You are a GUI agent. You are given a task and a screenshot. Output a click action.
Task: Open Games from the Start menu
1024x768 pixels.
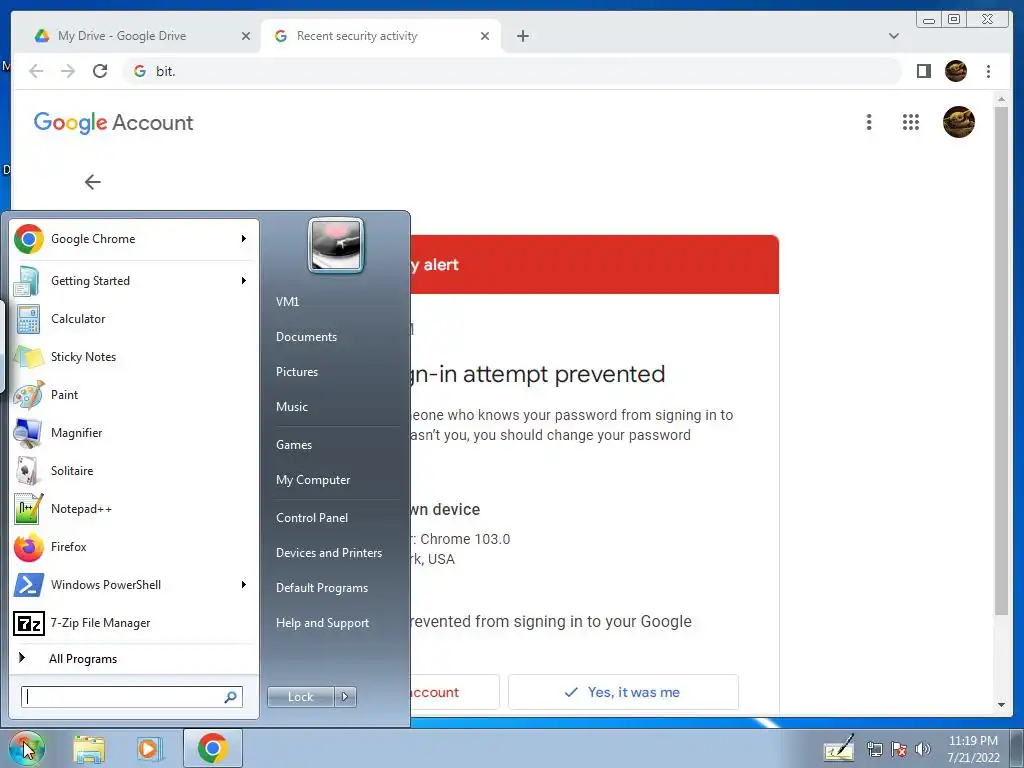pos(294,445)
